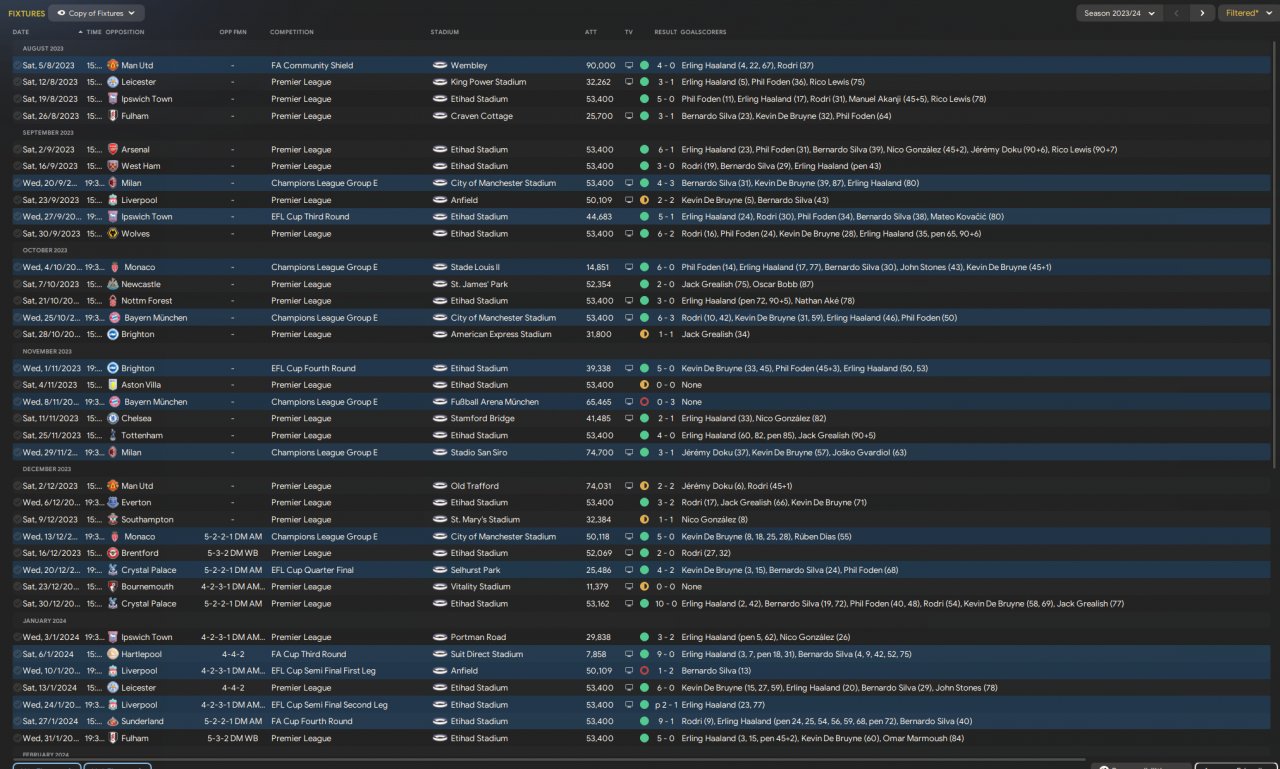Click the red loss indicator for the 0 - 3 Bayern result
Viewport: 1280px width, 769px height.
(644, 402)
